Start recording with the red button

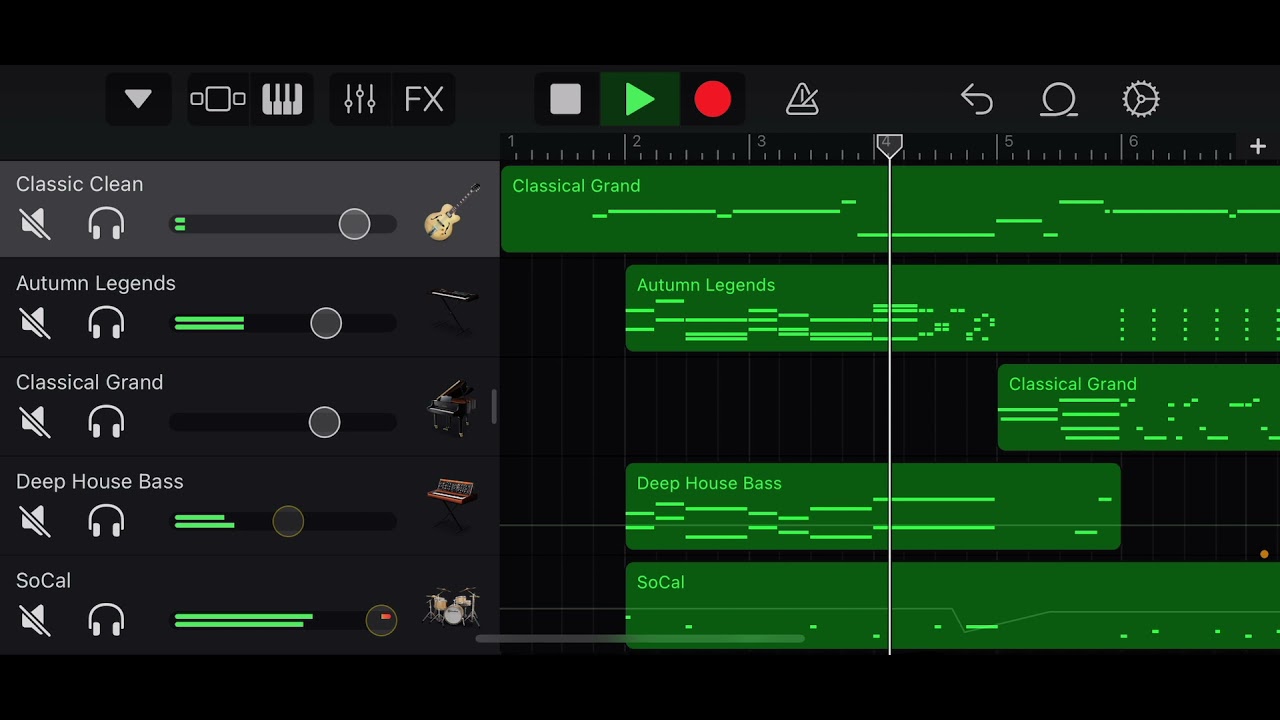click(712, 99)
